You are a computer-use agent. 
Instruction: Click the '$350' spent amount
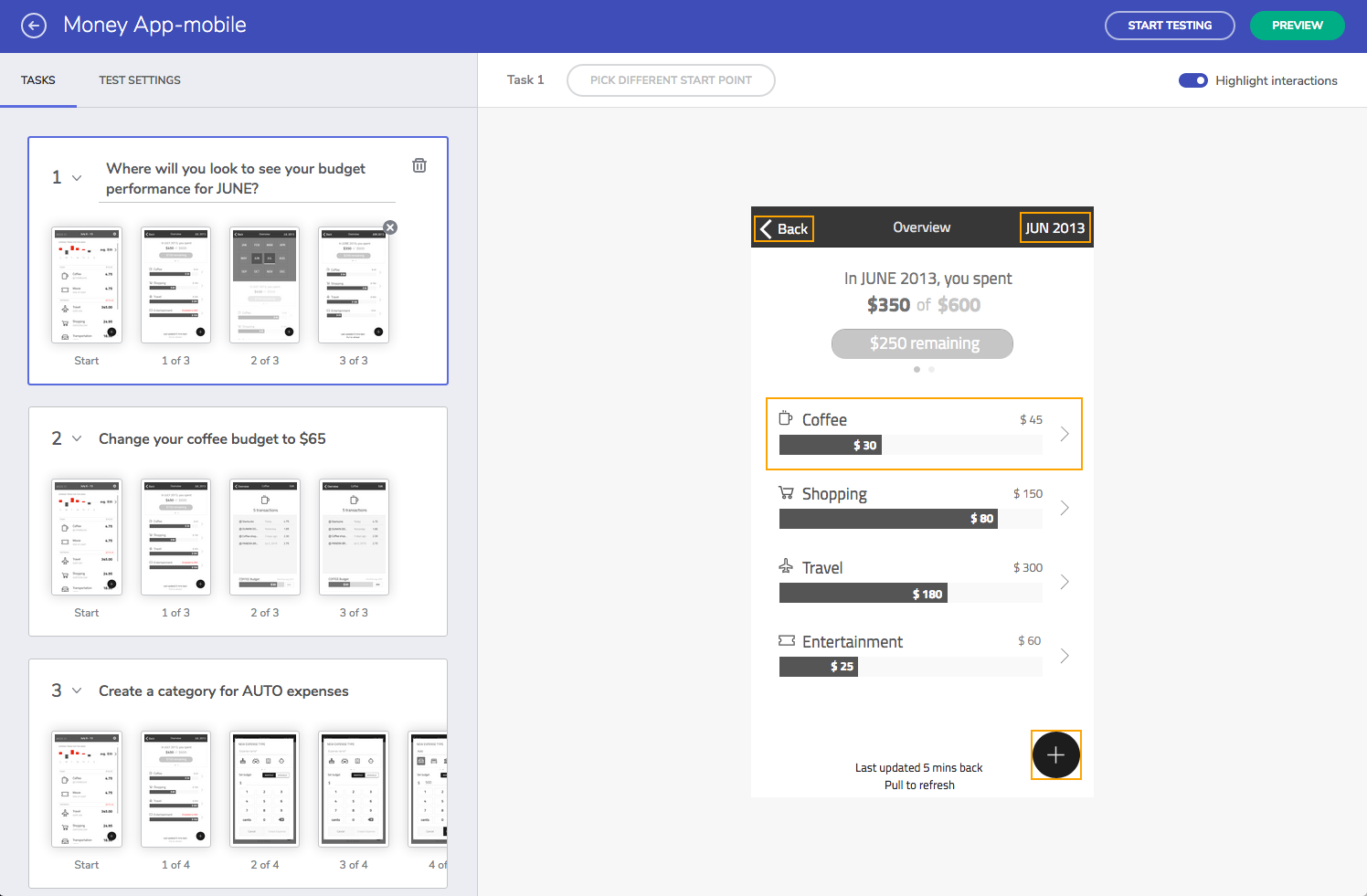(888, 305)
